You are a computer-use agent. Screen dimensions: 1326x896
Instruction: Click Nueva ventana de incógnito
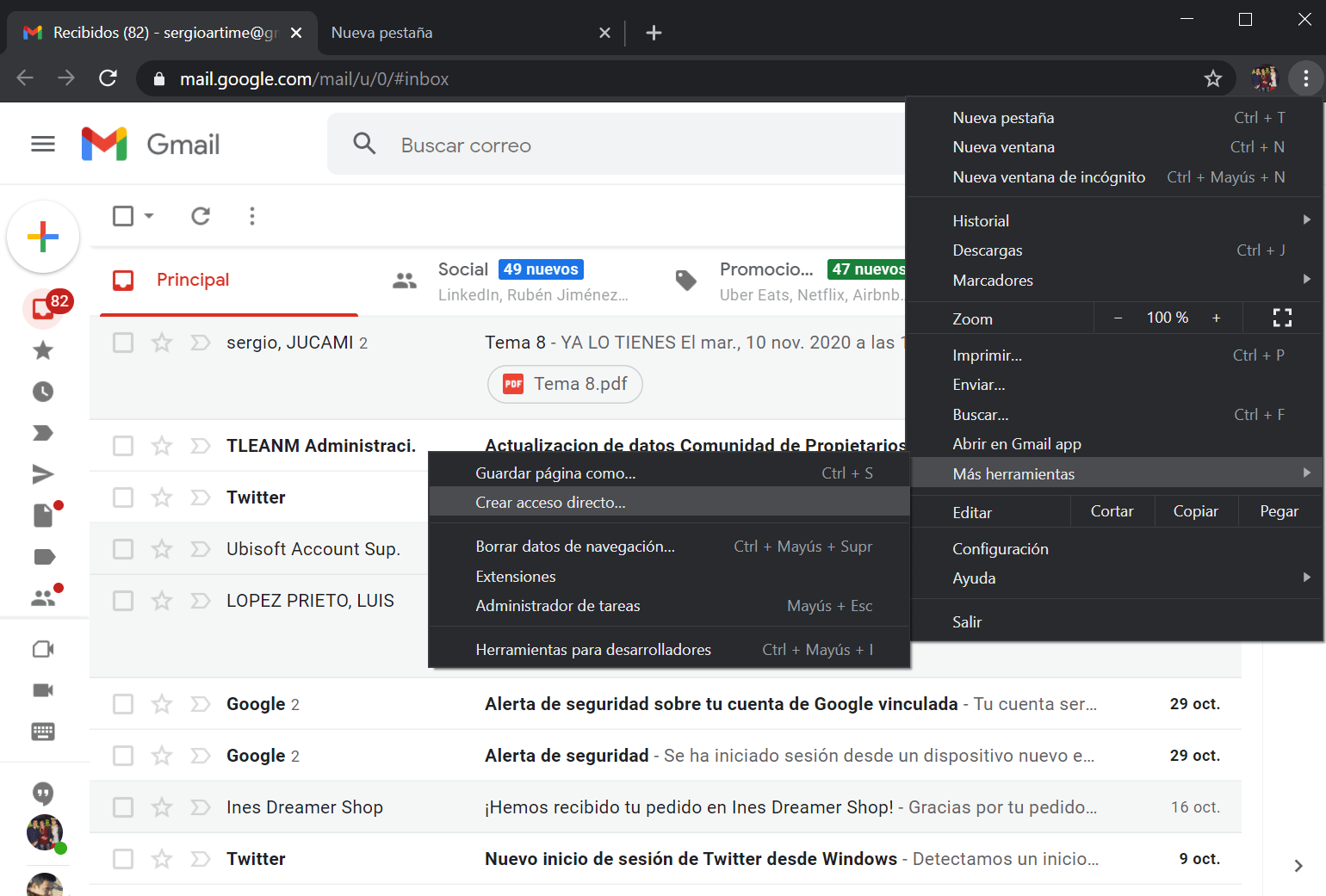1113,177
